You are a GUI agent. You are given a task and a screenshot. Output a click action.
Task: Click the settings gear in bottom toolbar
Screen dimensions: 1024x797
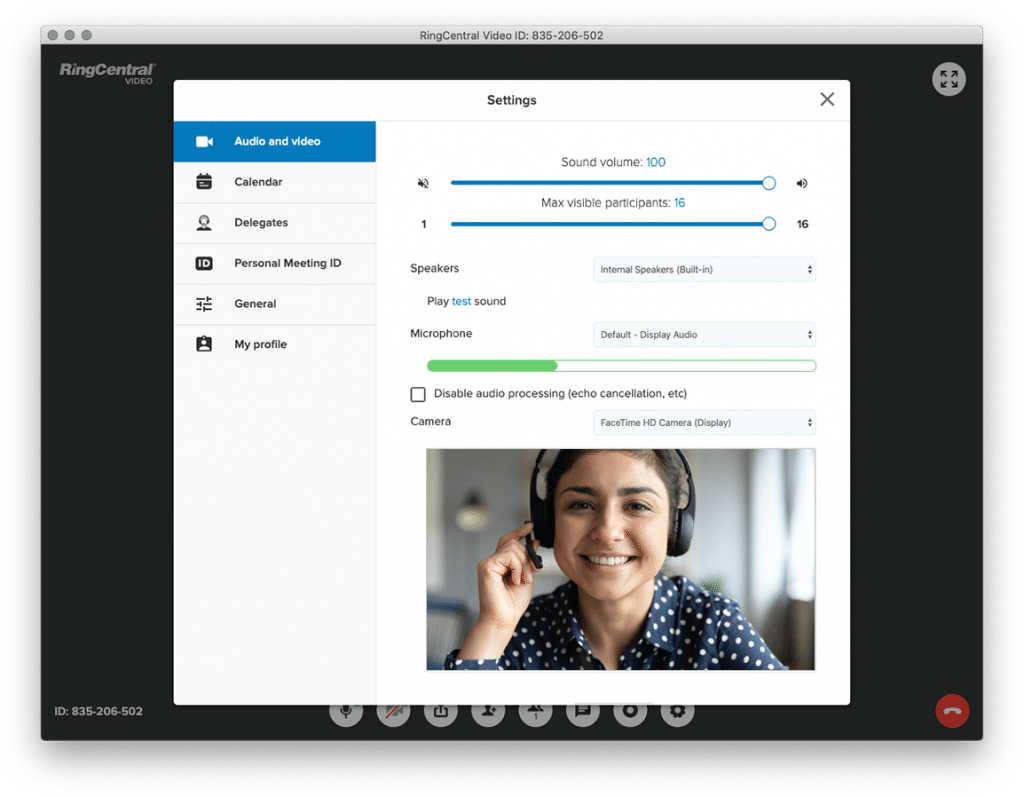(x=677, y=712)
